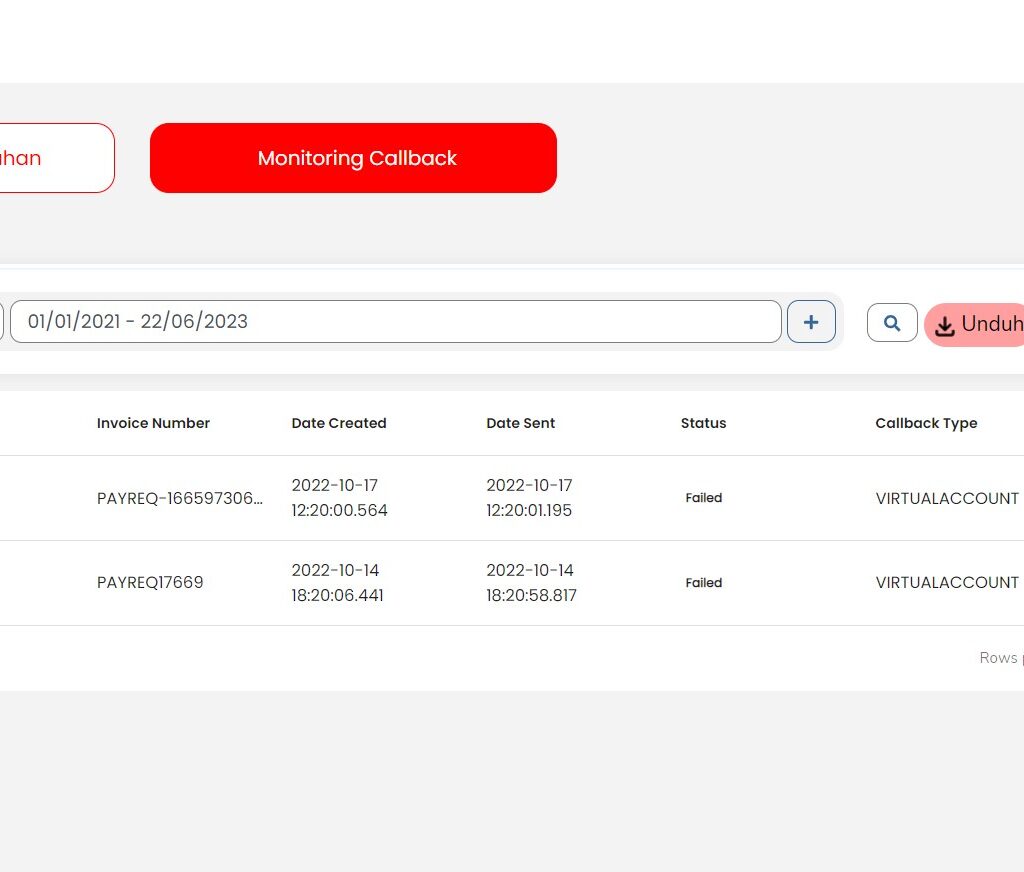Click the Unduh download button
Image resolution: width=1024 pixels, height=872 pixels.
(977, 325)
